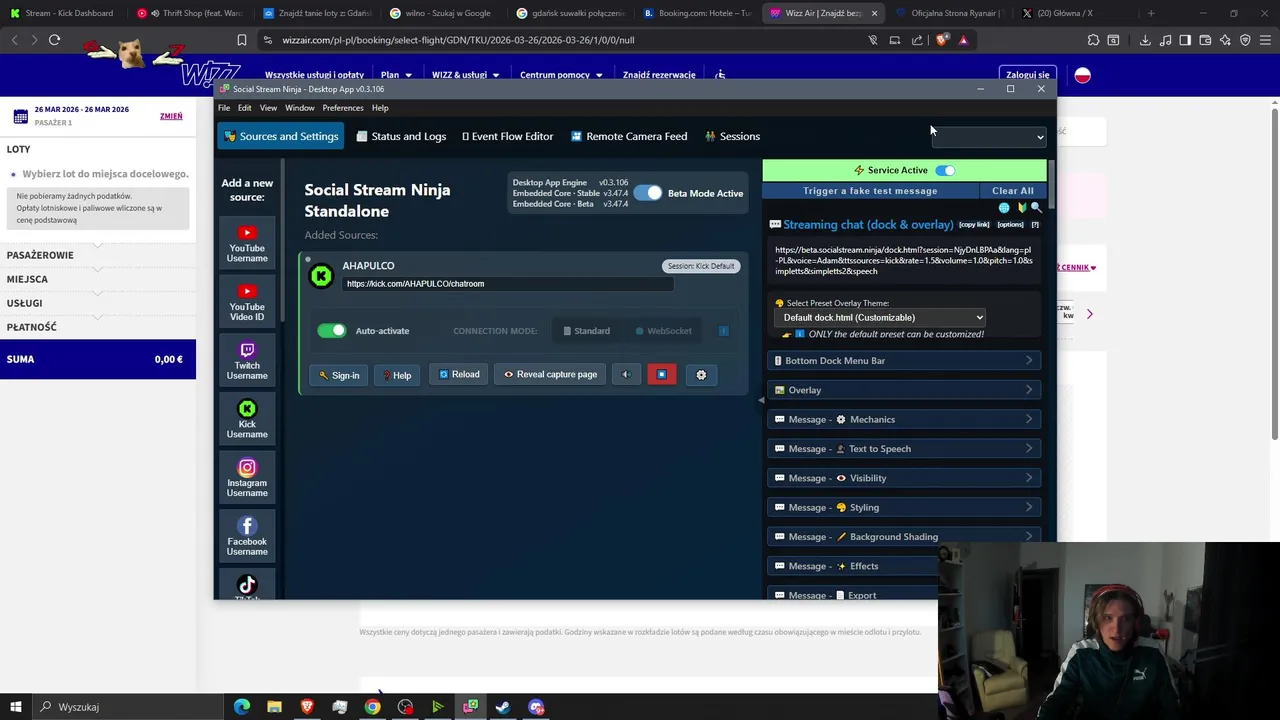This screenshot has height=720, width=1280.
Task: Reload the Wizz Air browser page
Action: tap(54, 40)
